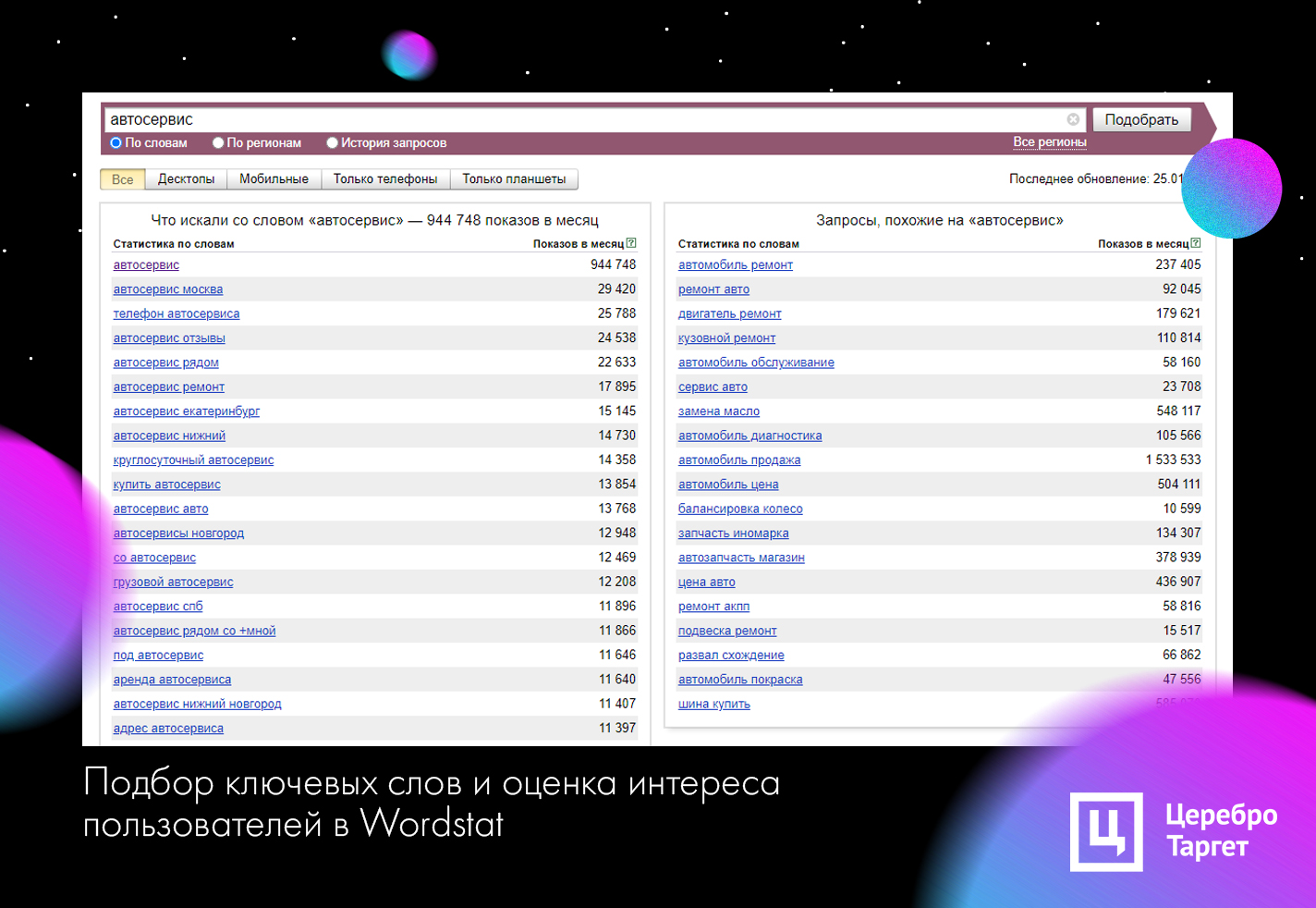The image size is (1316, 908).
Task: Click the left 'Статистика по словам' column header
Action: pyautogui.click(x=174, y=244)
